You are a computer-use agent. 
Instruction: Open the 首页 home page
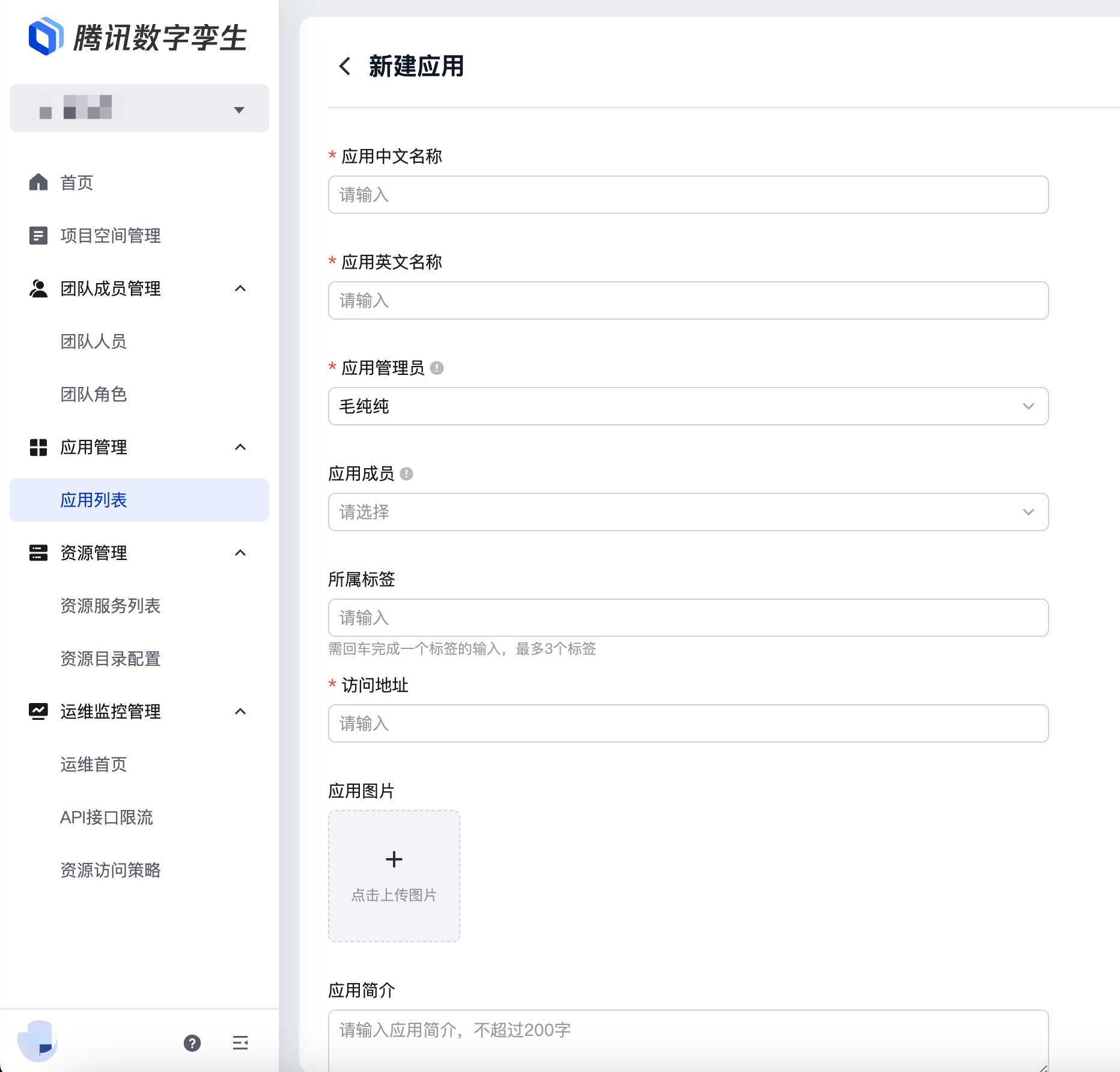point(77,183)
